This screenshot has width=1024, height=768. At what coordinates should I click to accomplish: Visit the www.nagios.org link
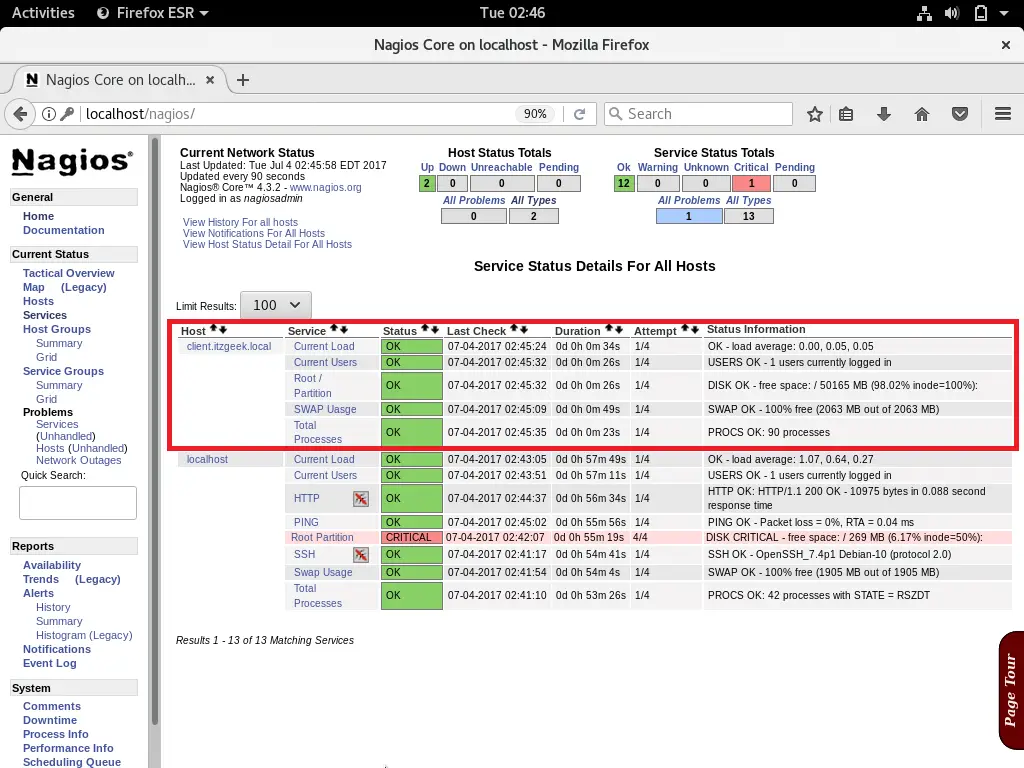(x=325, y=187)
